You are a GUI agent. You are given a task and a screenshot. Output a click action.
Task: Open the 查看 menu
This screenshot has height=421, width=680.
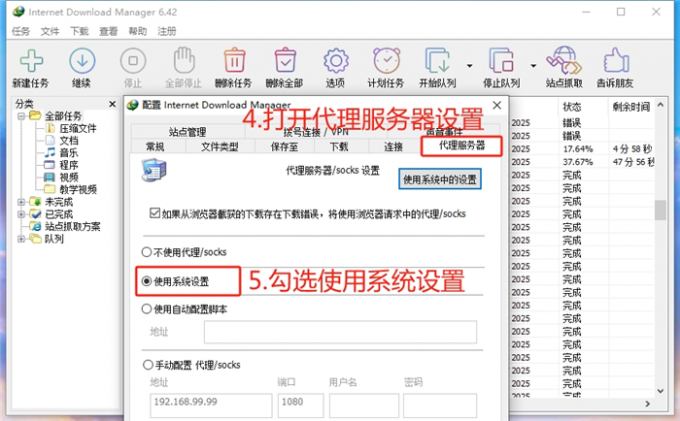[108, 31]
